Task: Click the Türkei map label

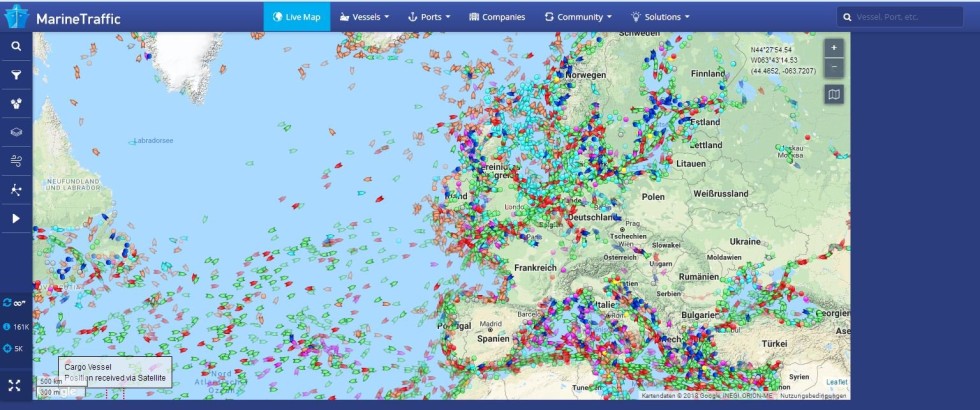Action: click(x=774, y=343)
